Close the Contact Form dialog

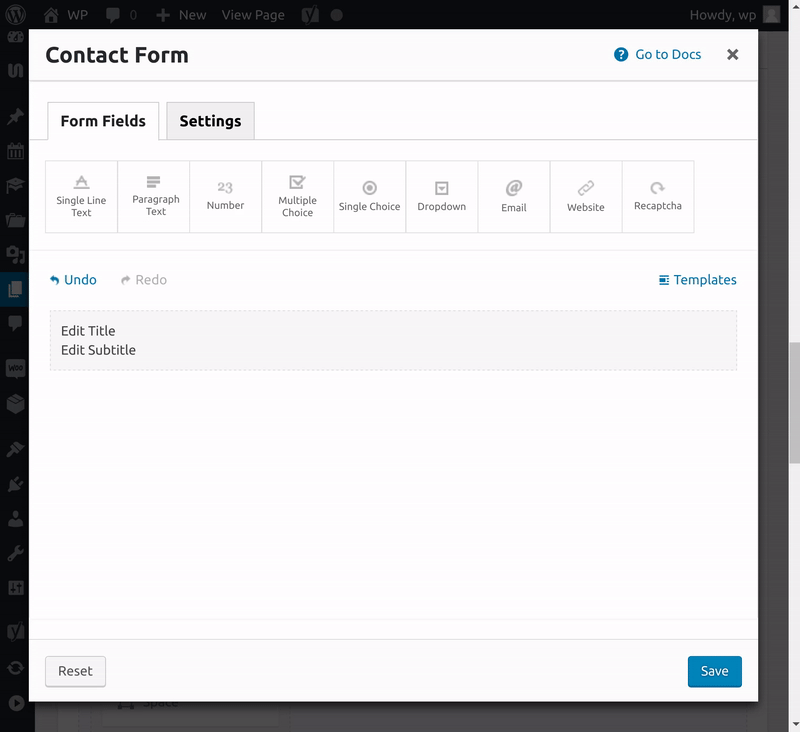(733, 55)
